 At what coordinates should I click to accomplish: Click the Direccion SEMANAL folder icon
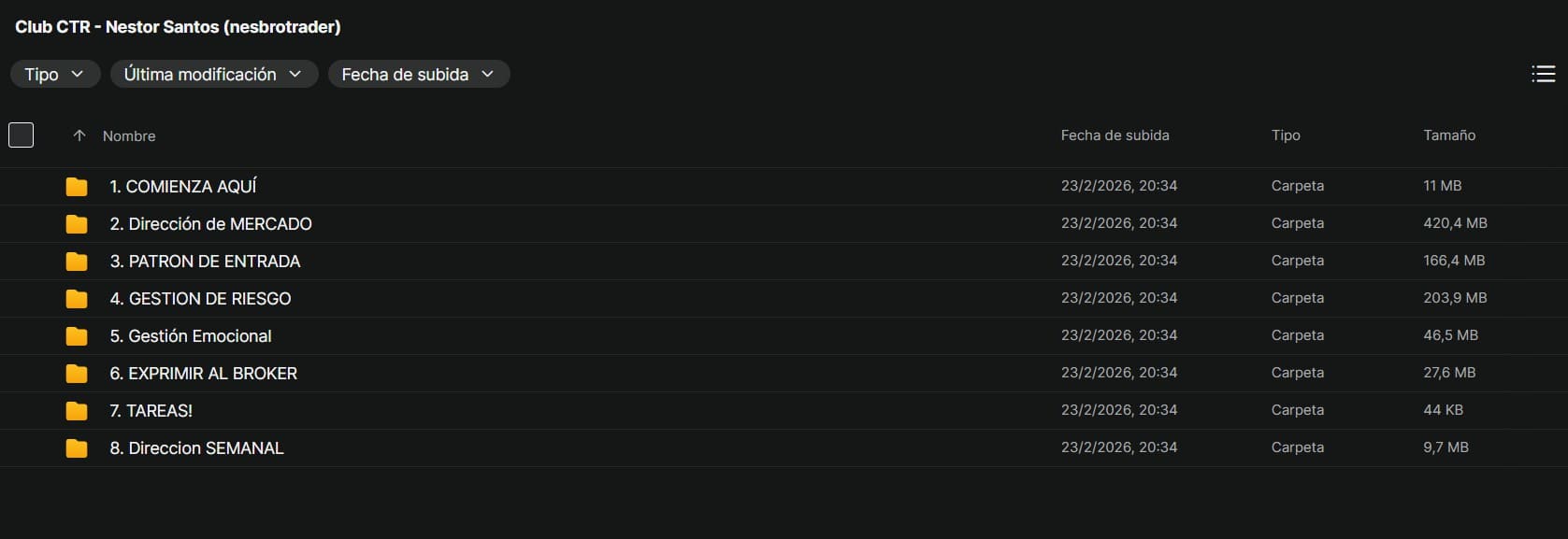[x=77, y=448]
